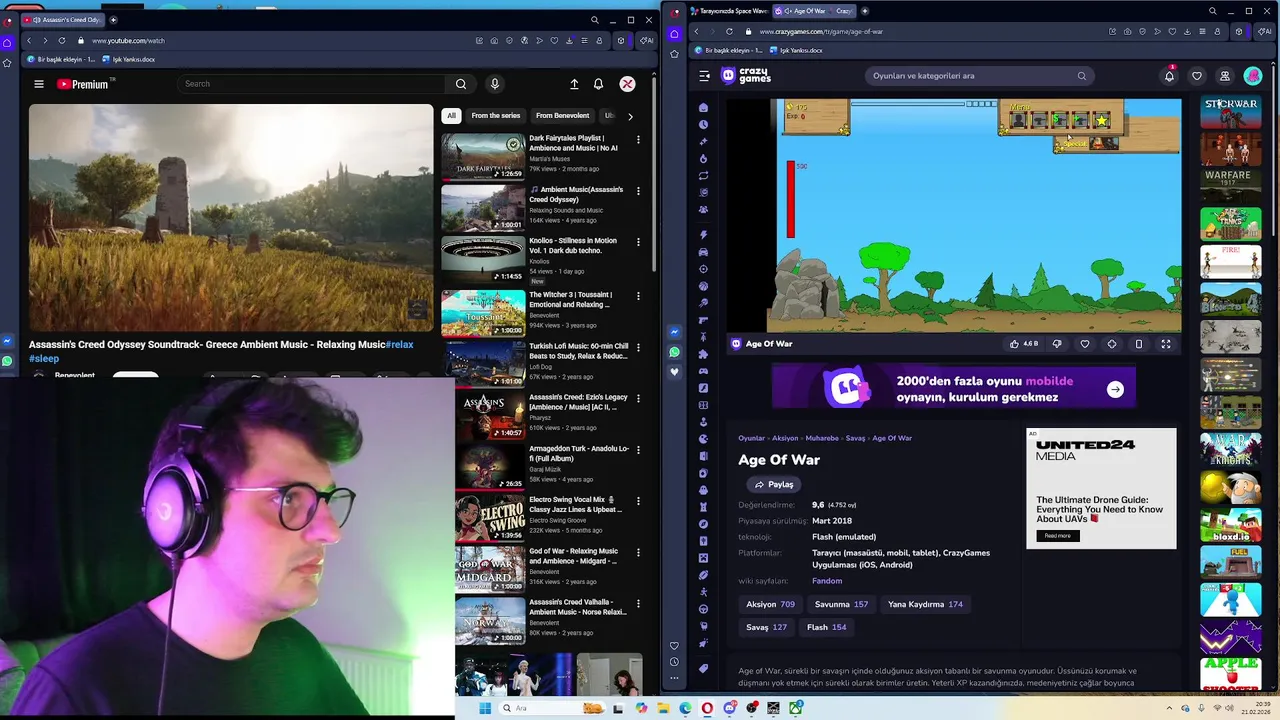Focus 'Oyunları ve kategorileri ara' search box
1280x720 pixels.
978,76
